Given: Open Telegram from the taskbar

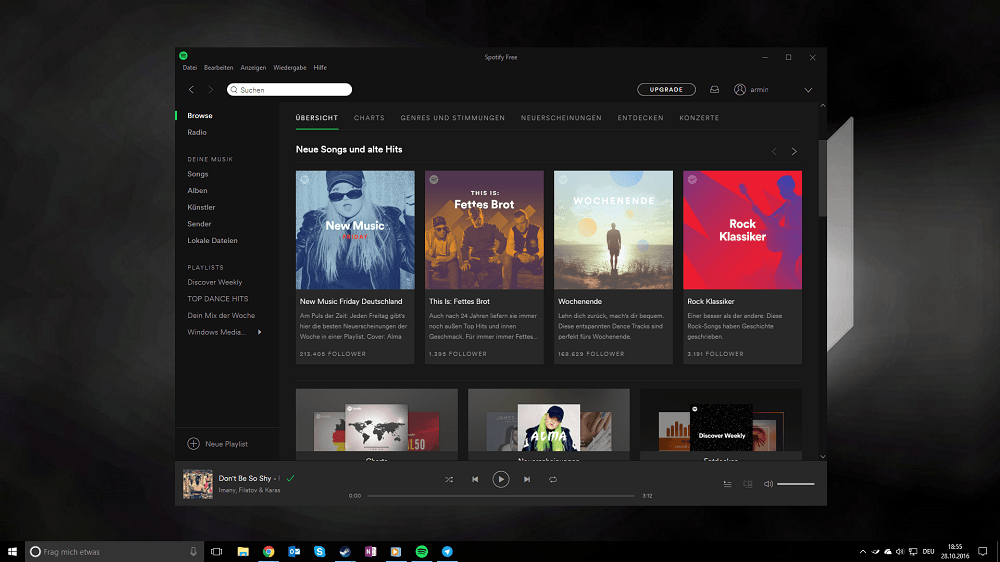Looking at the screenshot, I should point(447,552).
